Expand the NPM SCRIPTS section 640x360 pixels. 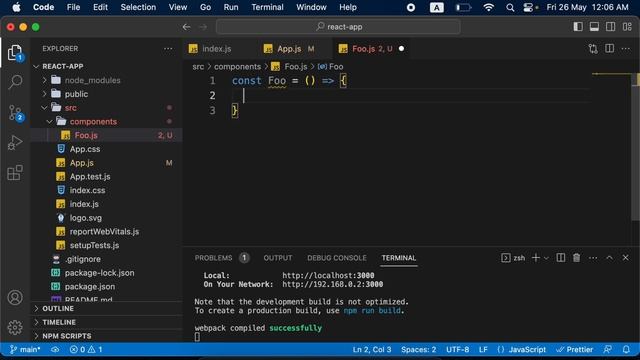tap(106, 336)
